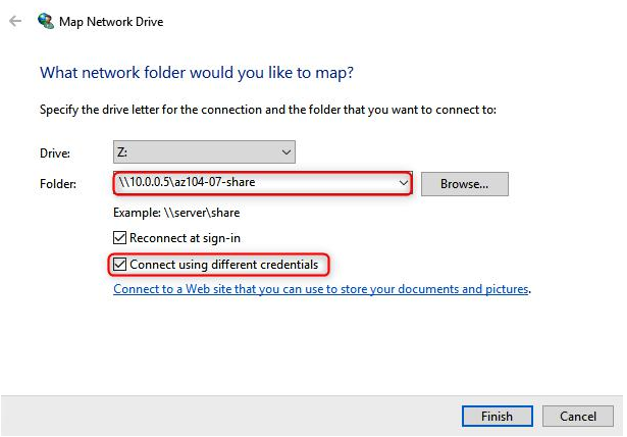Open the 'Connect to a Web site' link
The width and height of the screenshot is (627, 437).
point(321,289)
